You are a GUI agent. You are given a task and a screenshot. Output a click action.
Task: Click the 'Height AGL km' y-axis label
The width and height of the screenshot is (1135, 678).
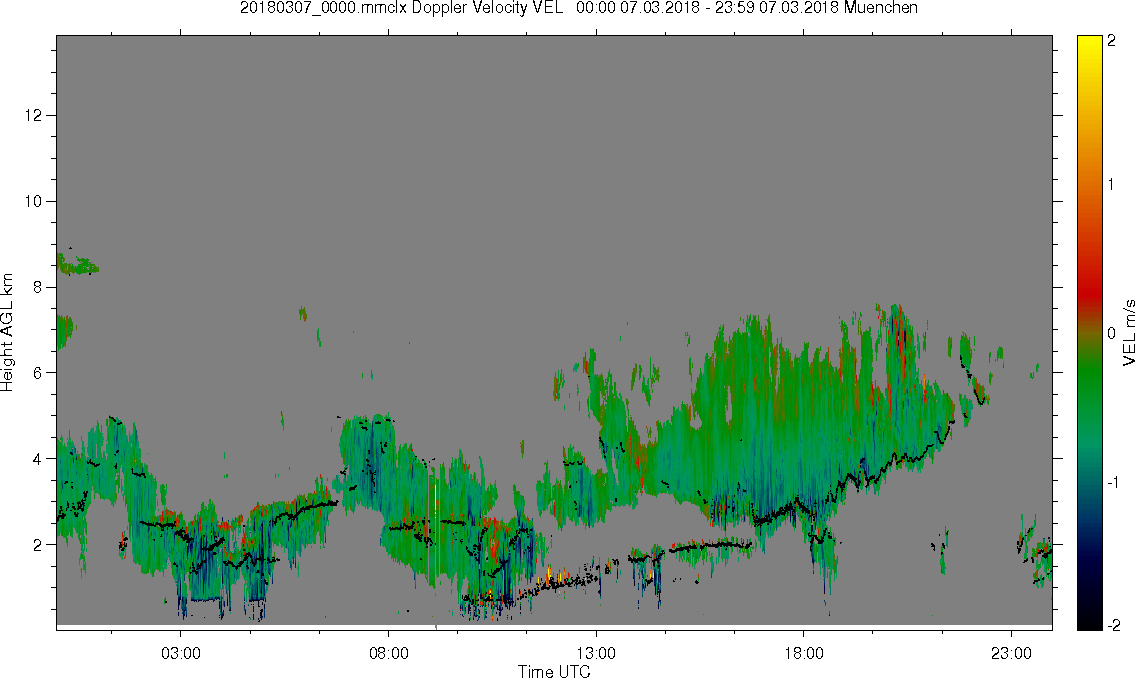pyautogui.click(x=7, y=333)
